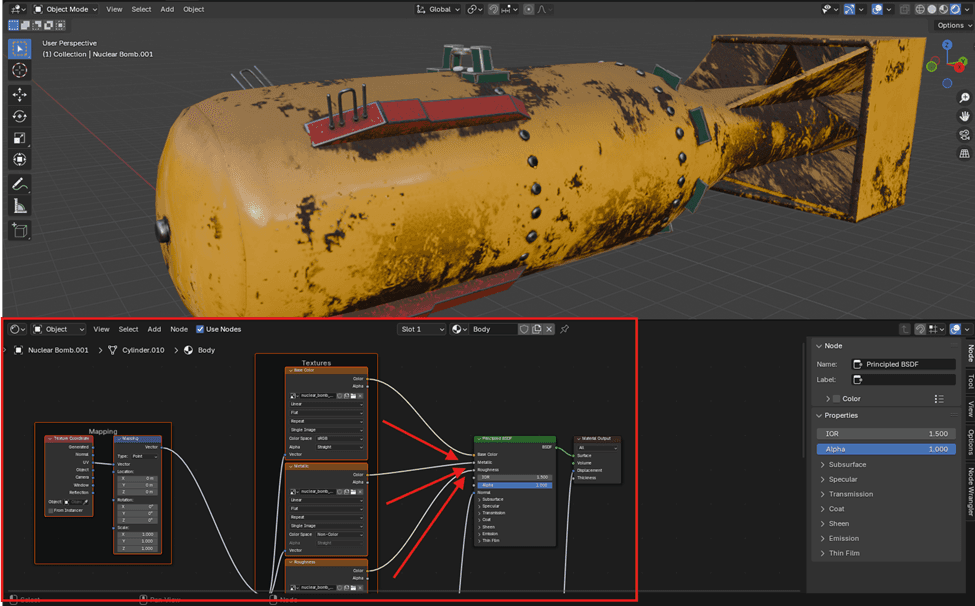Enable the node Color checkbox
The width and height of the screenshot is (975, 606).
pos(836,399)
